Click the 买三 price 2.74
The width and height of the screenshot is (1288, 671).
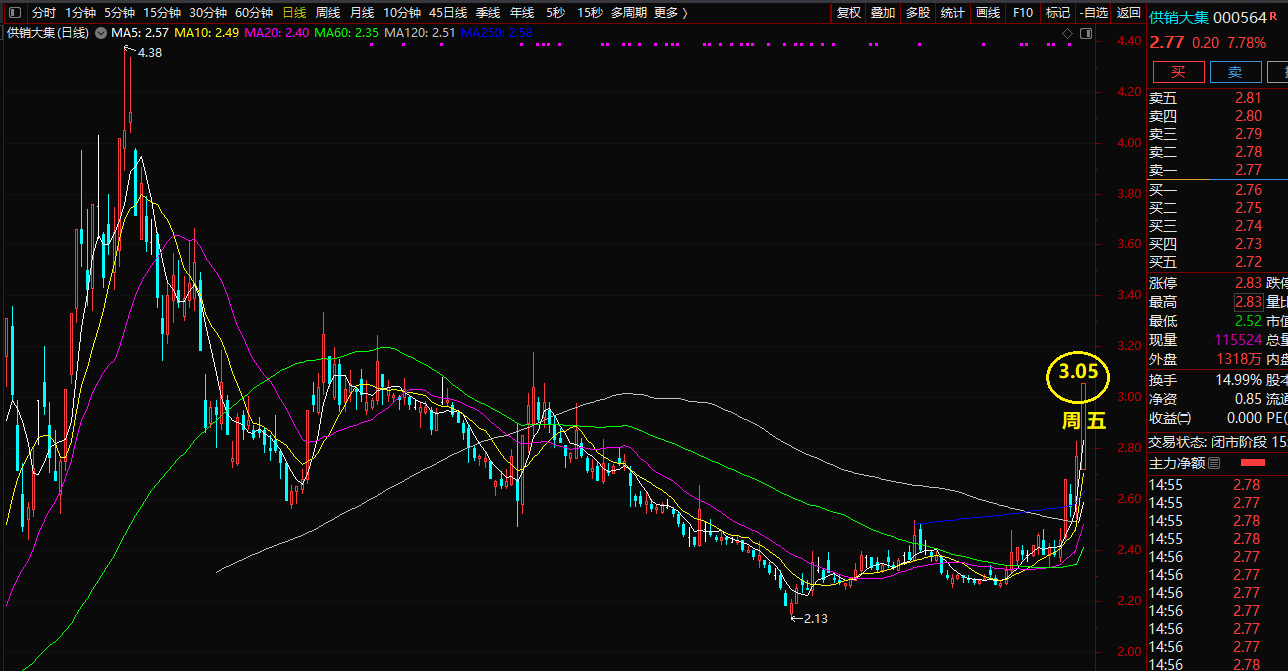[x=1248, y=226]
